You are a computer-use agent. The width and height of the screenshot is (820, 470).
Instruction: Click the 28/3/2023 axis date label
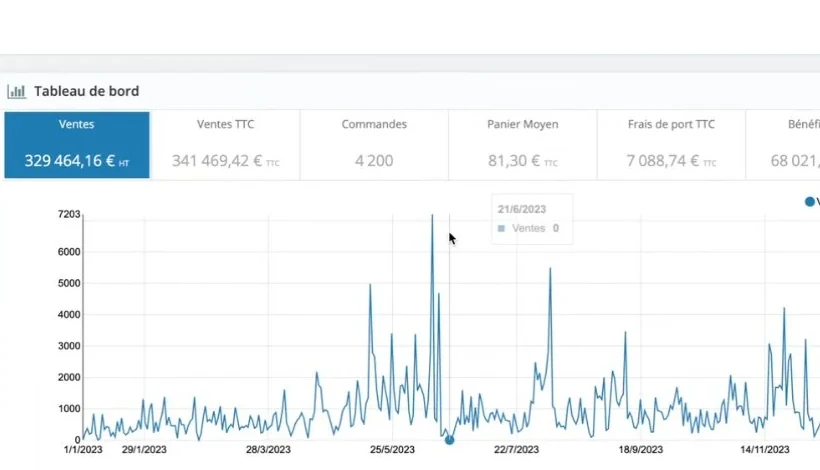point(268,450)
